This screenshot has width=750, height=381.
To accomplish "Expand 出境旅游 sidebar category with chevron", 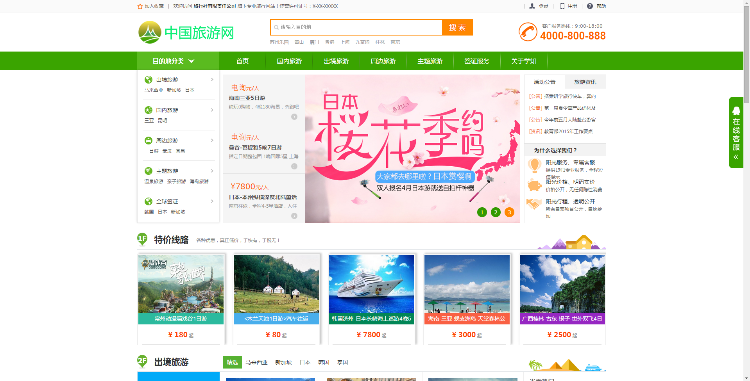I will [212, 80].
